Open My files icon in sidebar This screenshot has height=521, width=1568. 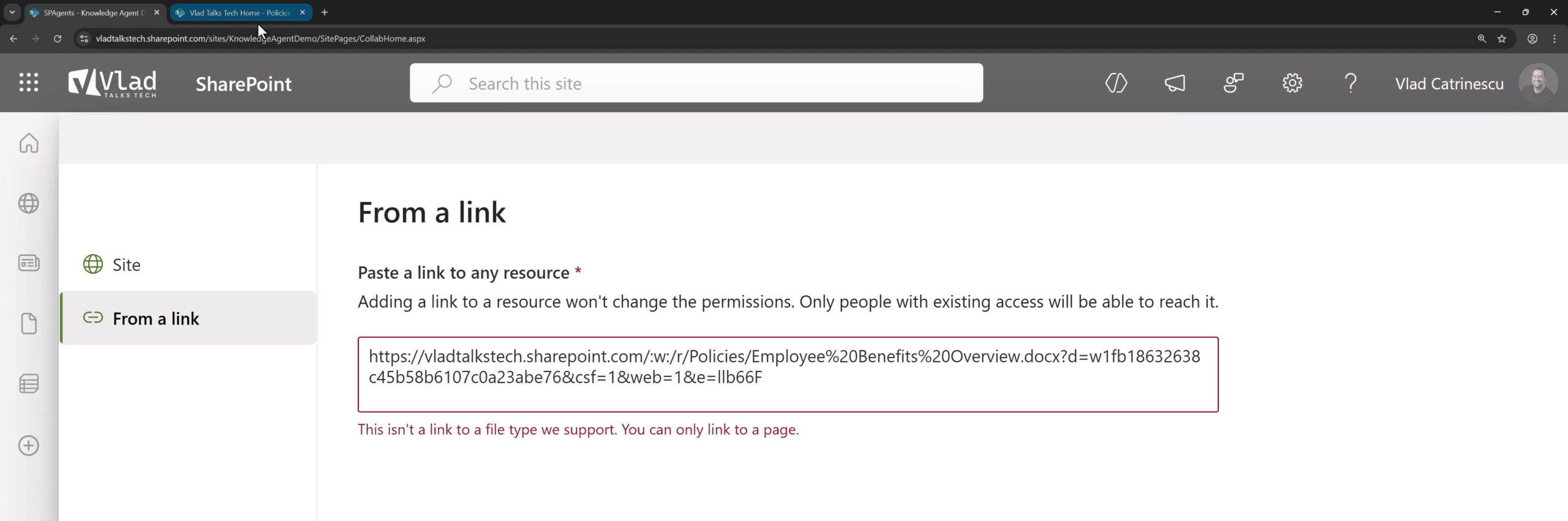pyautogui.click(x=29, y=324)
